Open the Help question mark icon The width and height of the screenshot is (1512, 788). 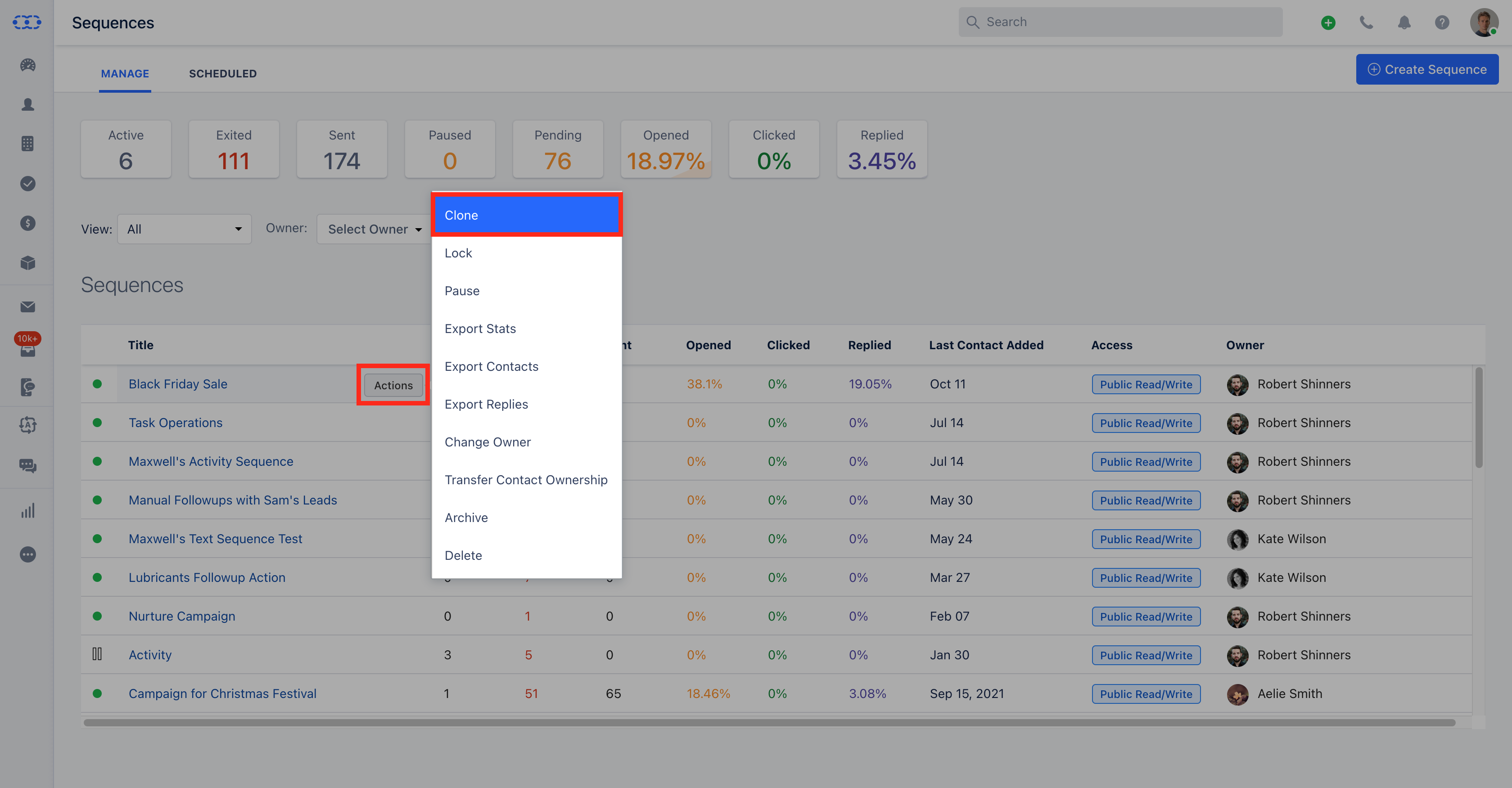[1443, 23]
